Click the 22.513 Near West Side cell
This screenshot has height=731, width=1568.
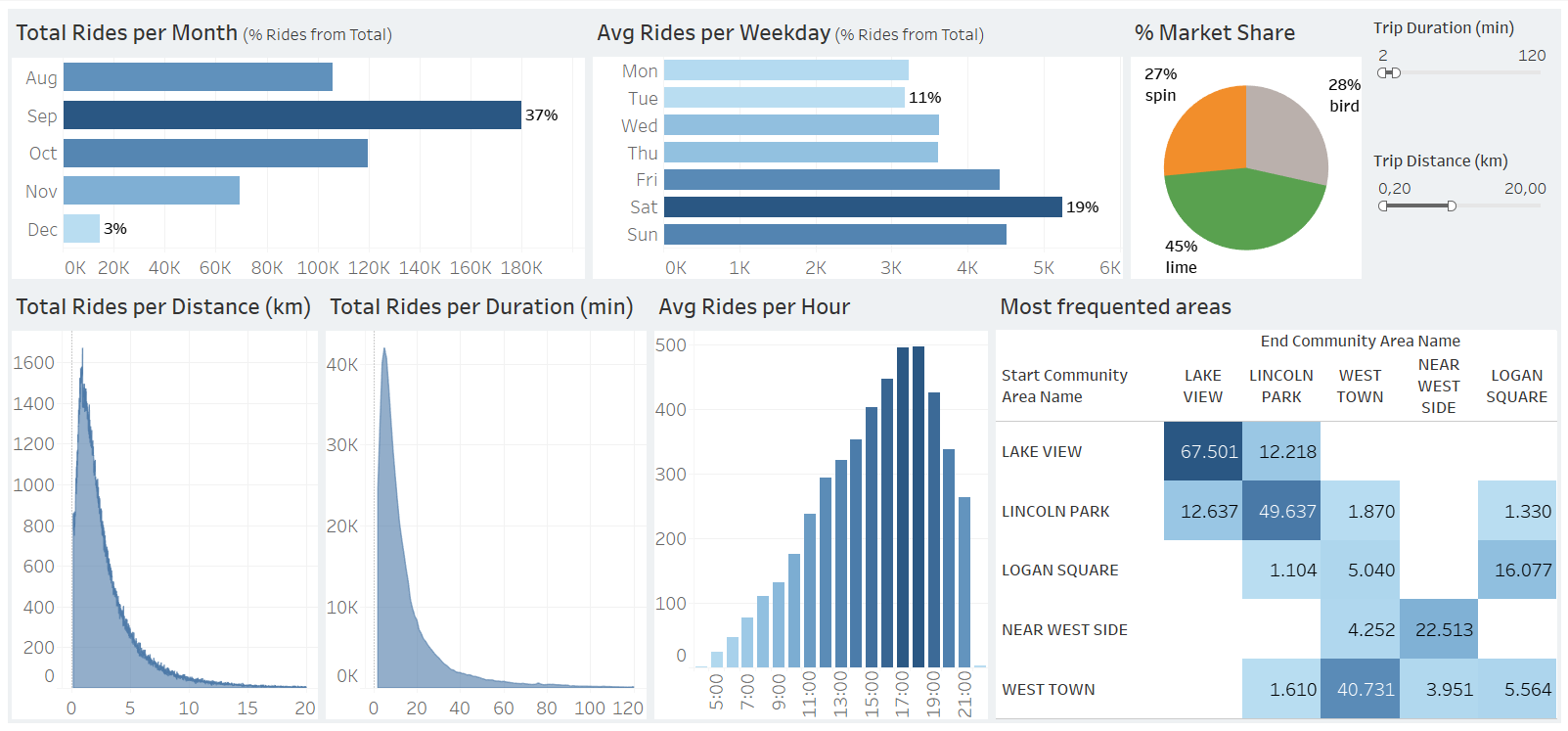1438,630
